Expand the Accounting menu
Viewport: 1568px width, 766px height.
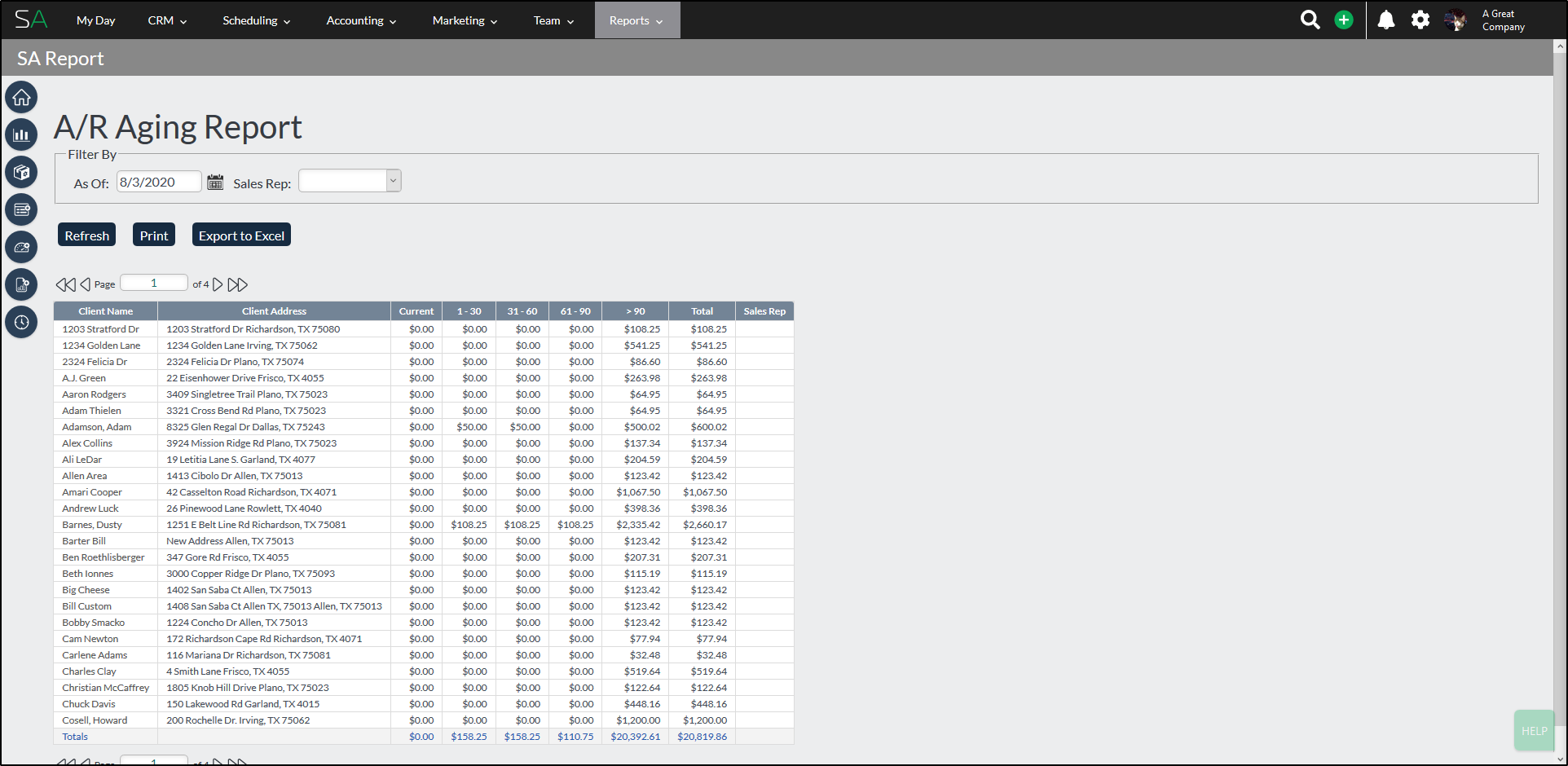click(x=361, y=20)
